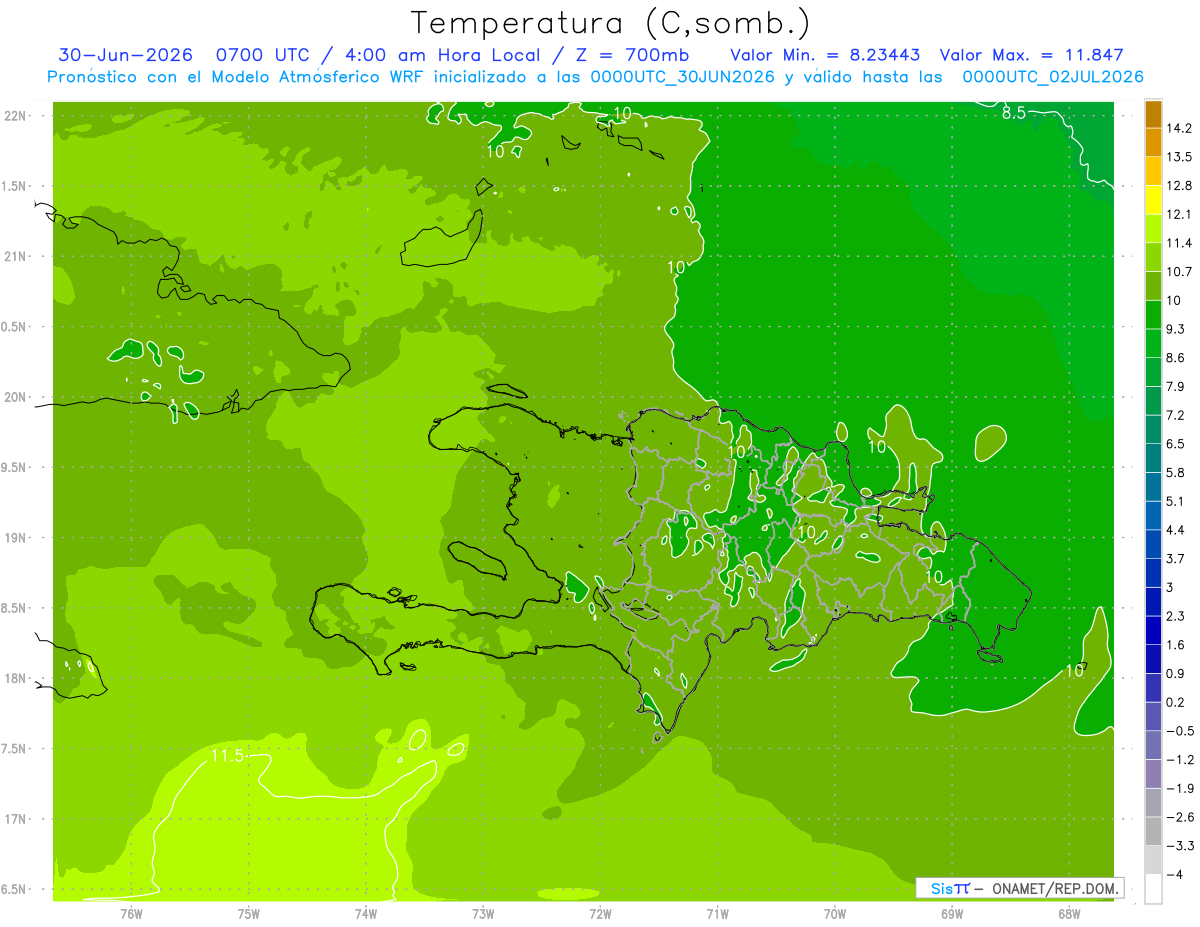Click the '19N' latitude axis label
Screen dimensions: 1200x927
pyautogui.click(x=16, y=538)
